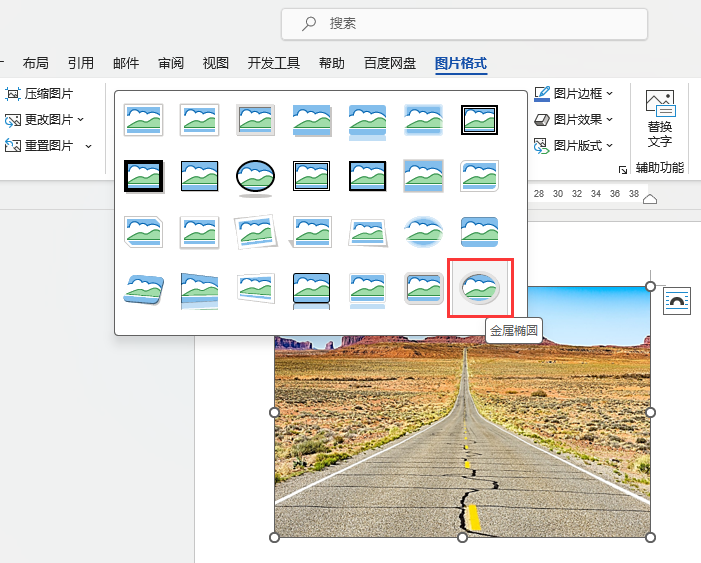Open the 引用 ribbon tab
This screenshot has height=563, width=701.
[x=81, y=63]
